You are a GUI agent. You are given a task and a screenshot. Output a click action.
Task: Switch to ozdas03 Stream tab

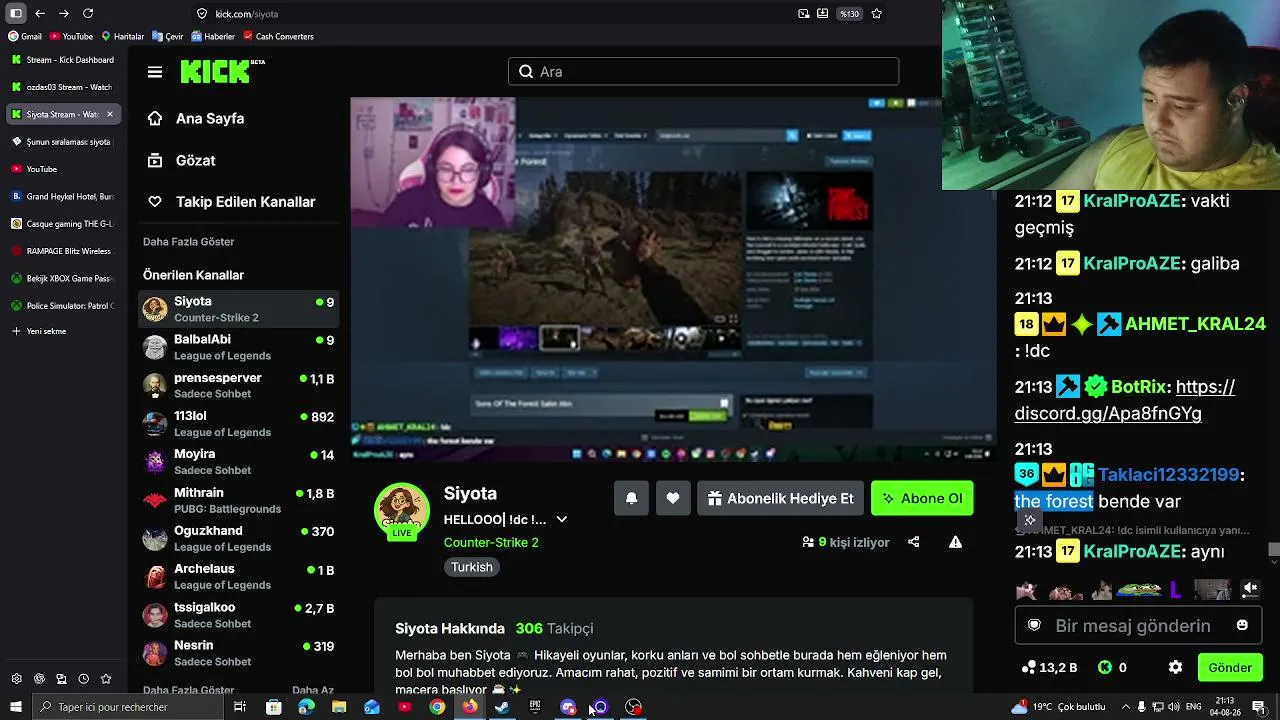point(63,87)
